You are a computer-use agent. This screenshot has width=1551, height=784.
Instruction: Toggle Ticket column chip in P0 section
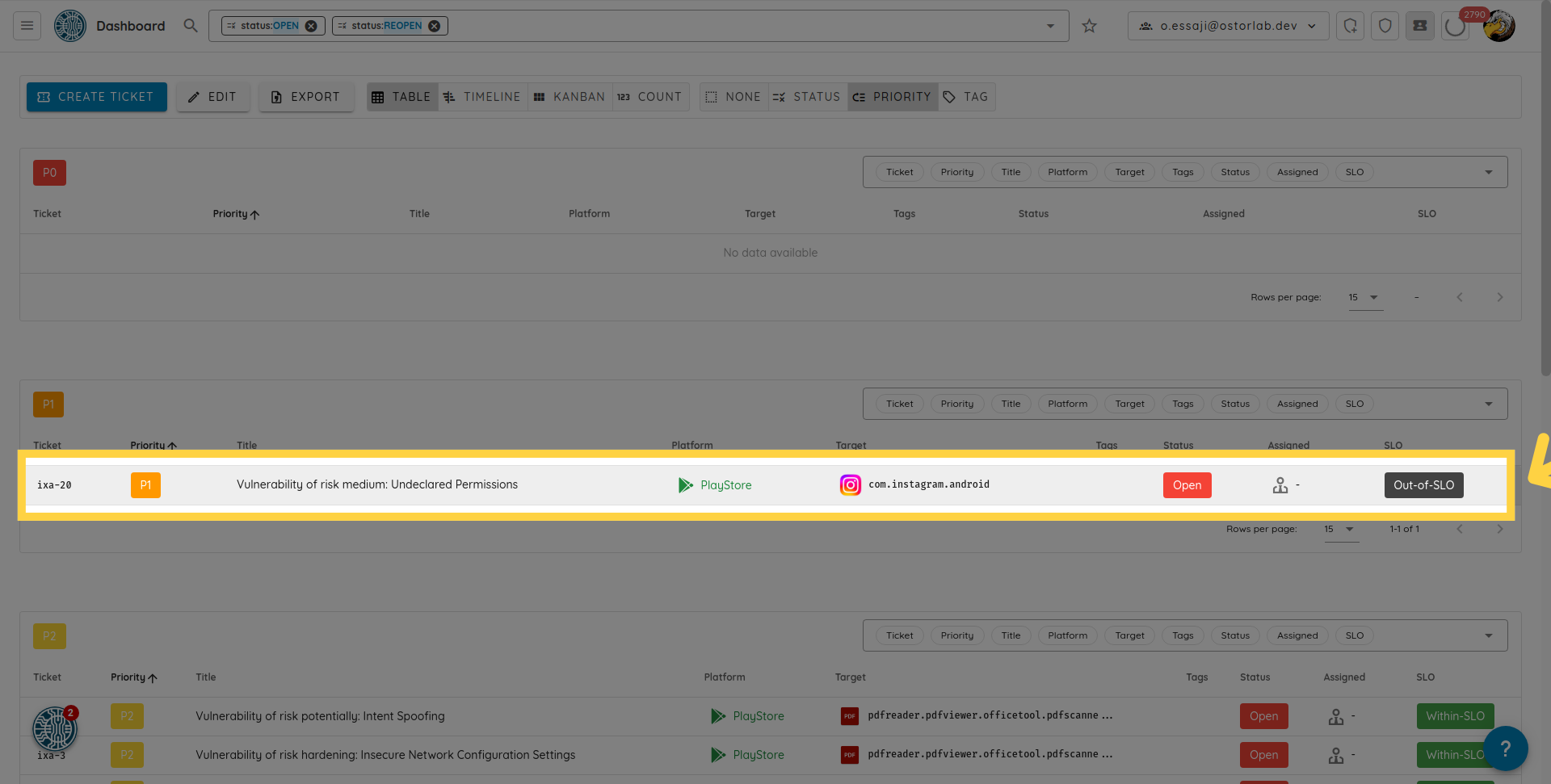(x=899, y=172)
